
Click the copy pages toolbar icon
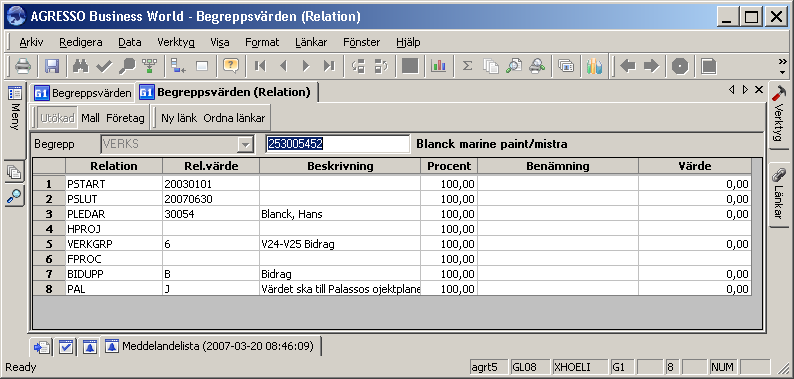click(x=491, y=66)
